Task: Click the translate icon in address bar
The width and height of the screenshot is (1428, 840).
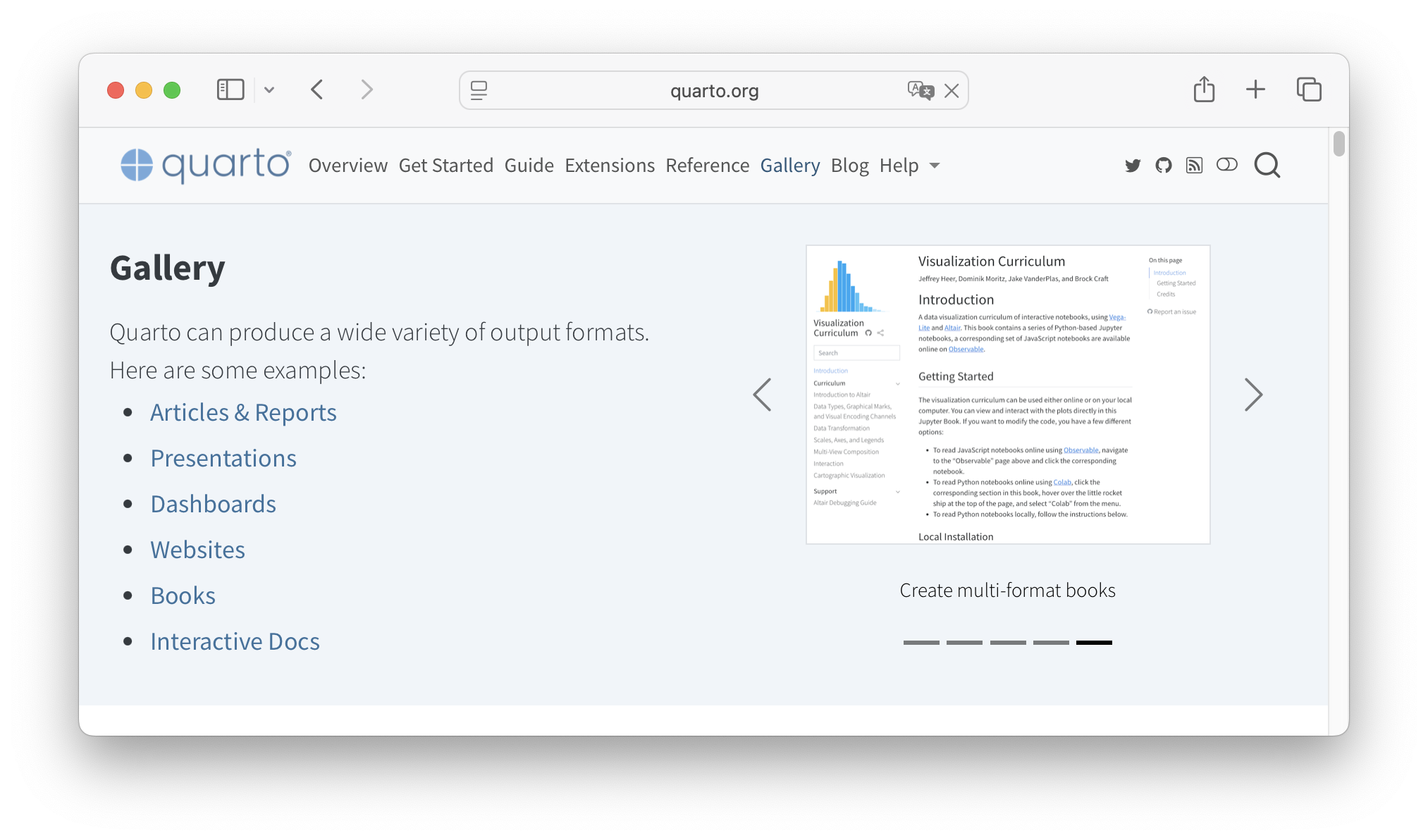Action: pos(921,90)
